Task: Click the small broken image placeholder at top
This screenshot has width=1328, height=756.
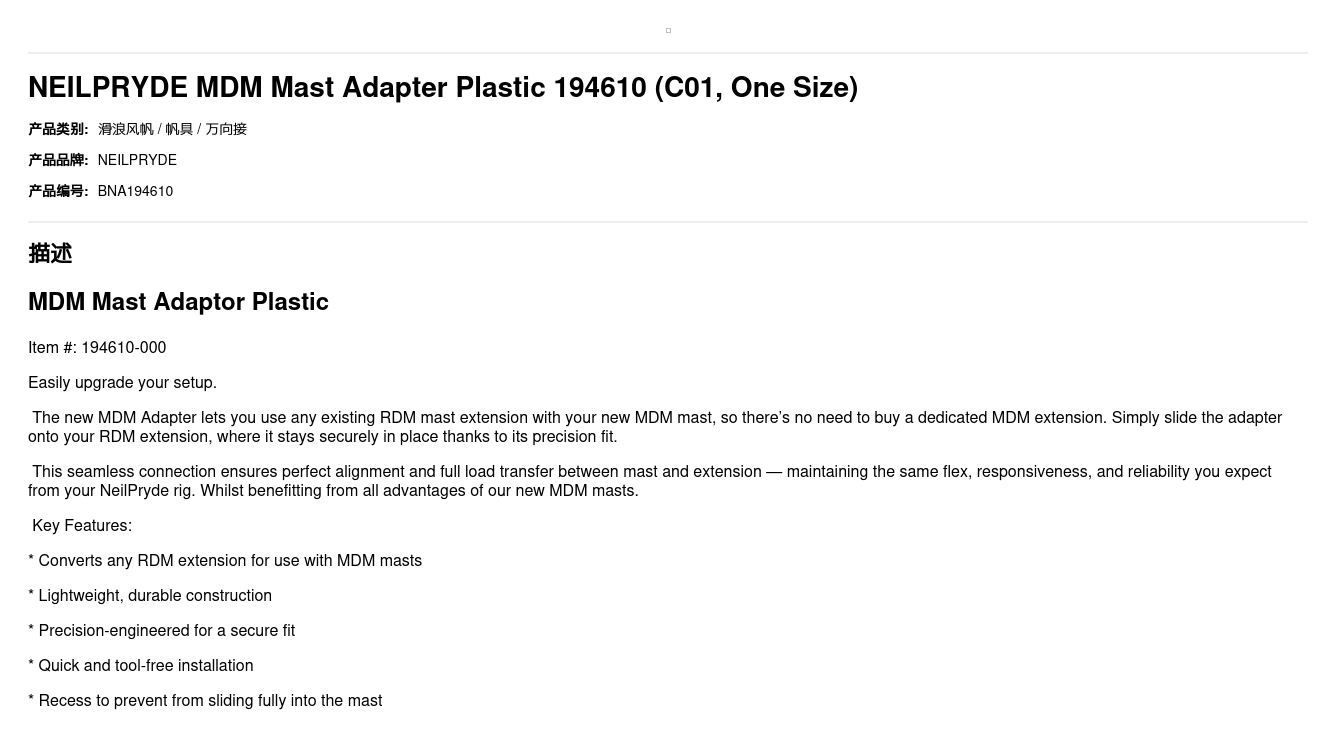Action: pyautogui.click(x=668, y=31)
